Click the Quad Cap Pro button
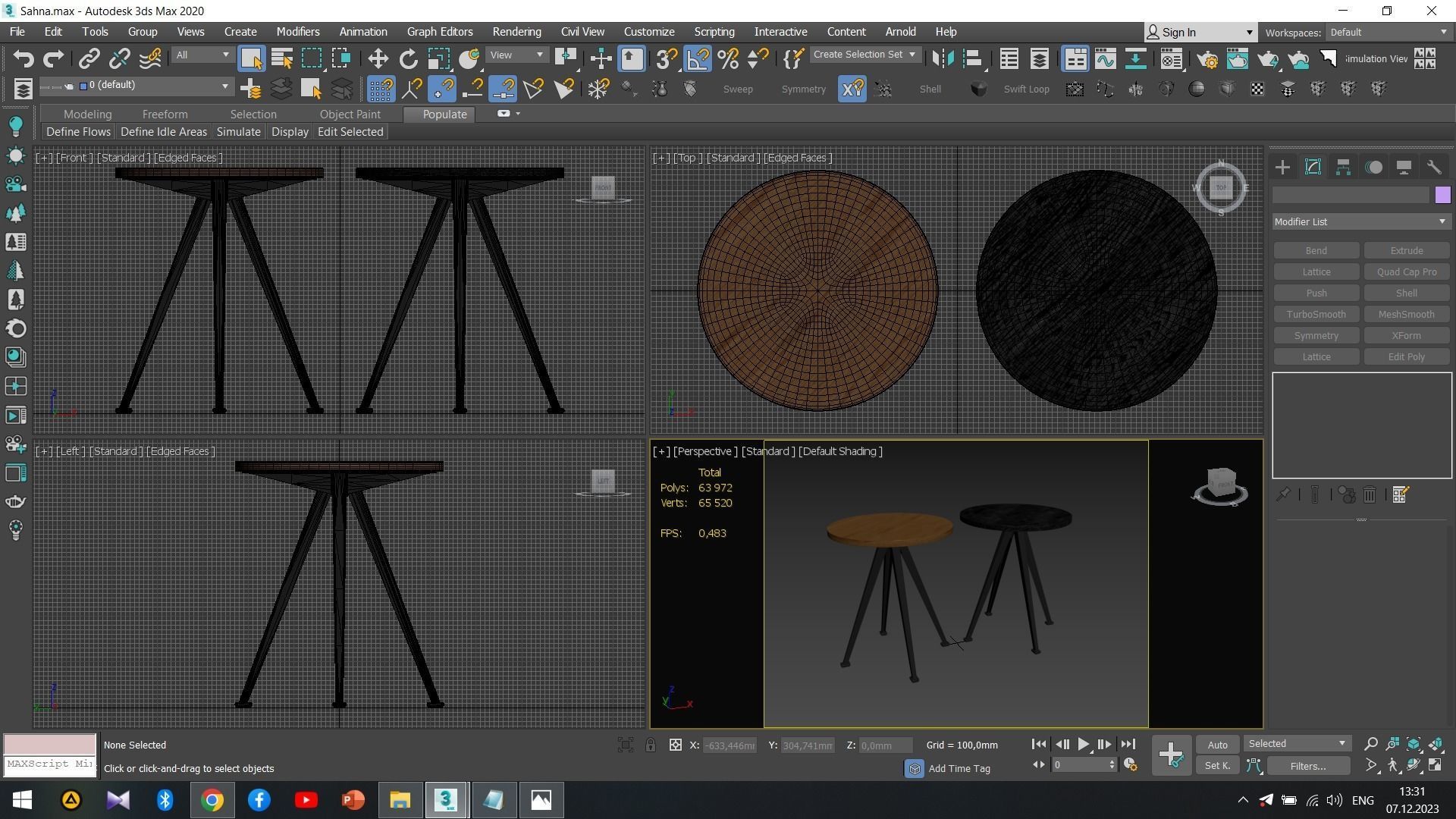 (1406, 271)
